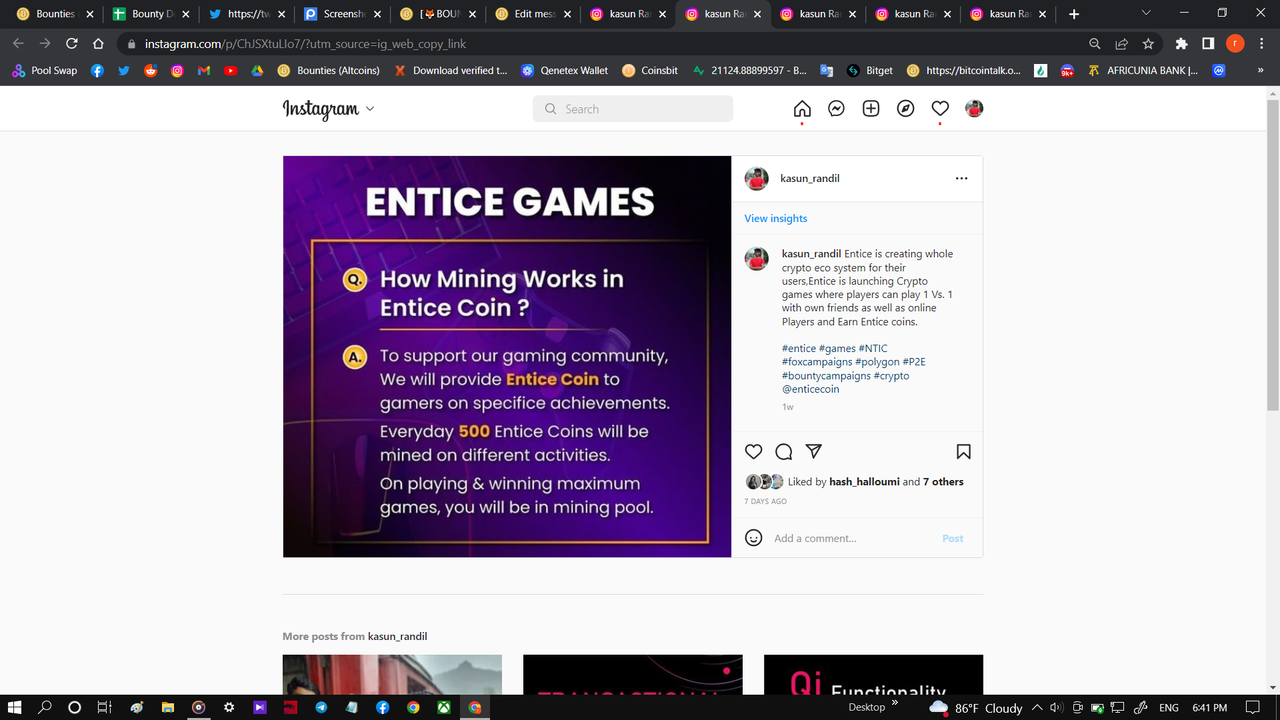Screen dimensions: 1280x720
Task: Open Instagram bookmark icon in bookmarks bar
Action: click(x=177, y=71)
